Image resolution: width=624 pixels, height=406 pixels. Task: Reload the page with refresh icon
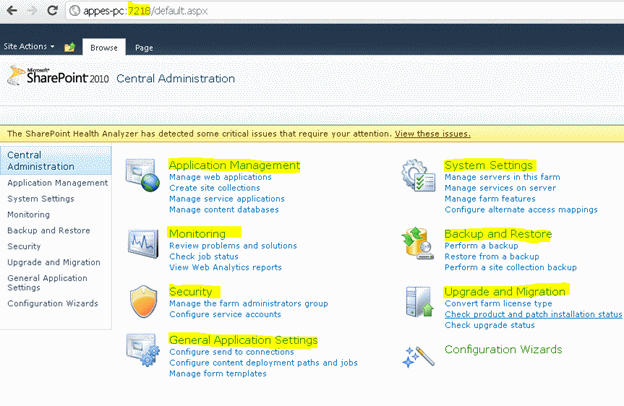pyautogui.click(x=52, y=10)
